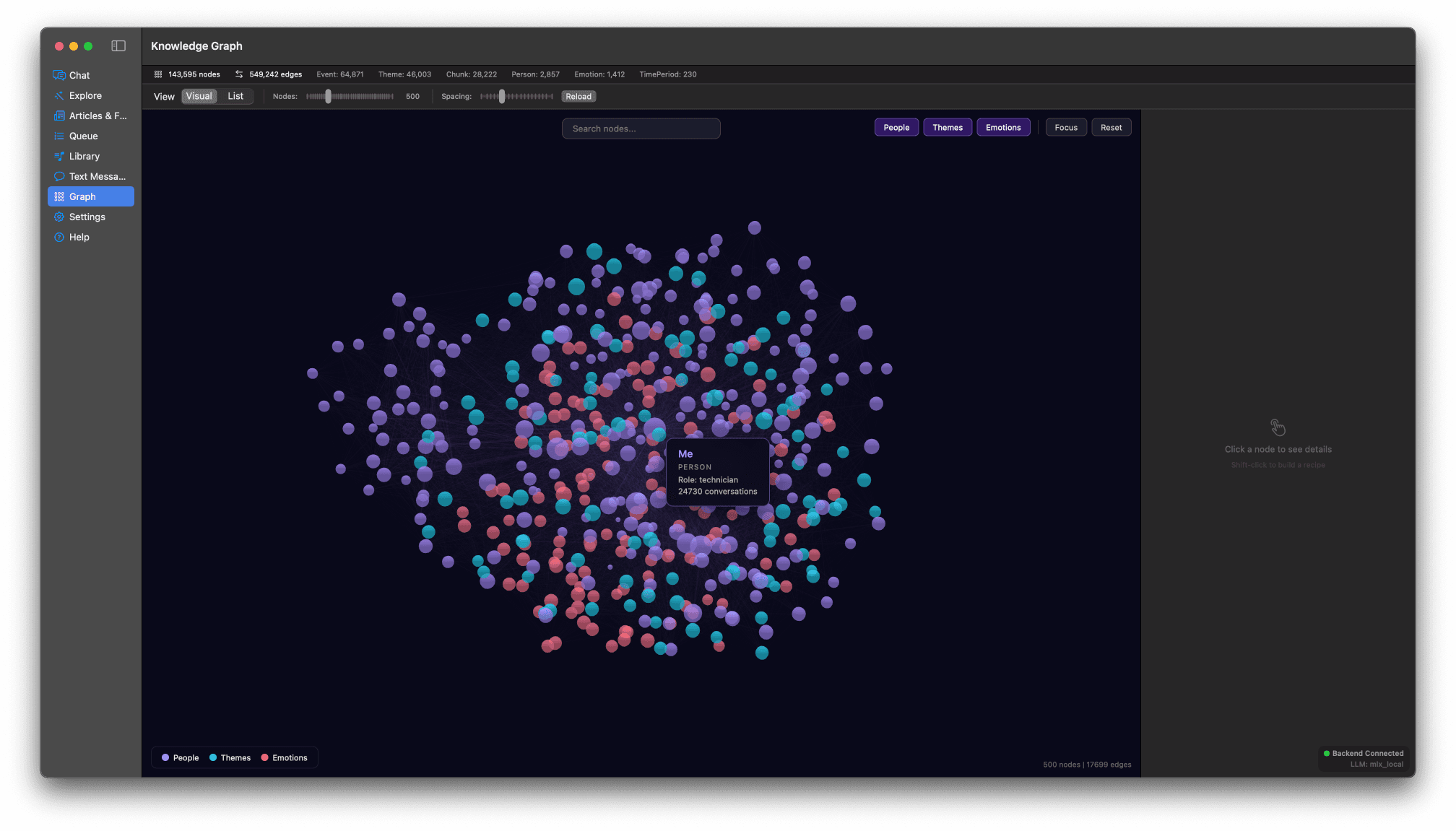
Task: Click the 'LLM: mlx_local' status text
Action: (x=1377, y=764)
